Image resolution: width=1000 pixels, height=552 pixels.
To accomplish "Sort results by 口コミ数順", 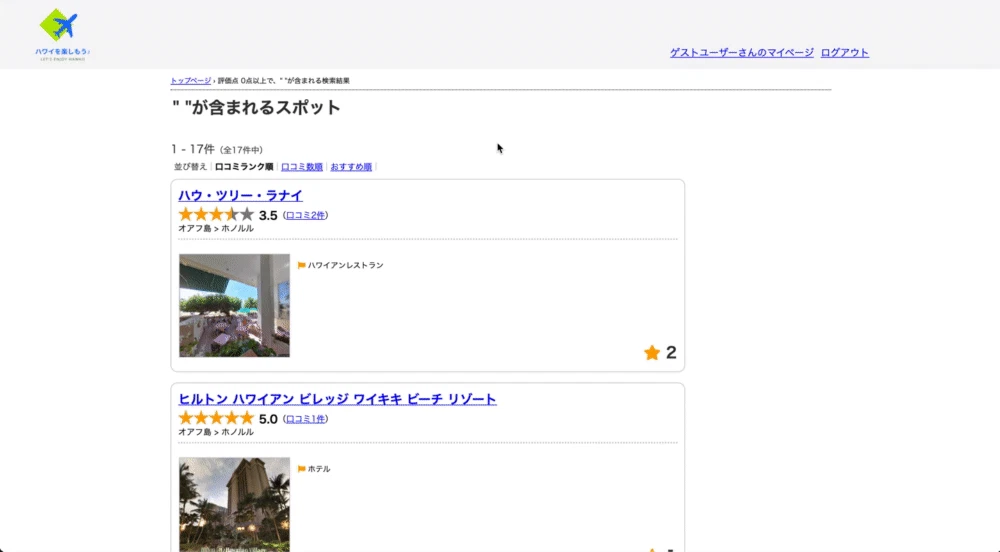I will 302,166.
